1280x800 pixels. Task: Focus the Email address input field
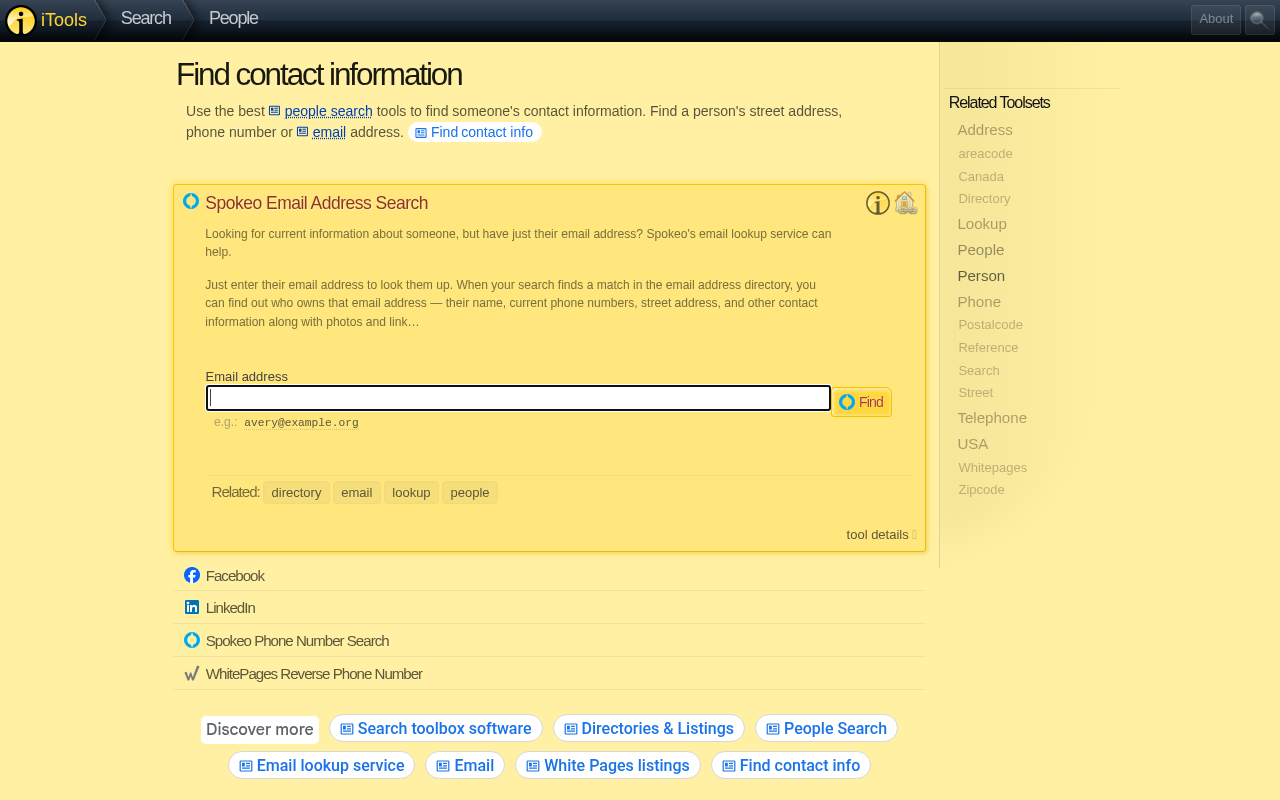pyautogui.click(x=519, y=398)
